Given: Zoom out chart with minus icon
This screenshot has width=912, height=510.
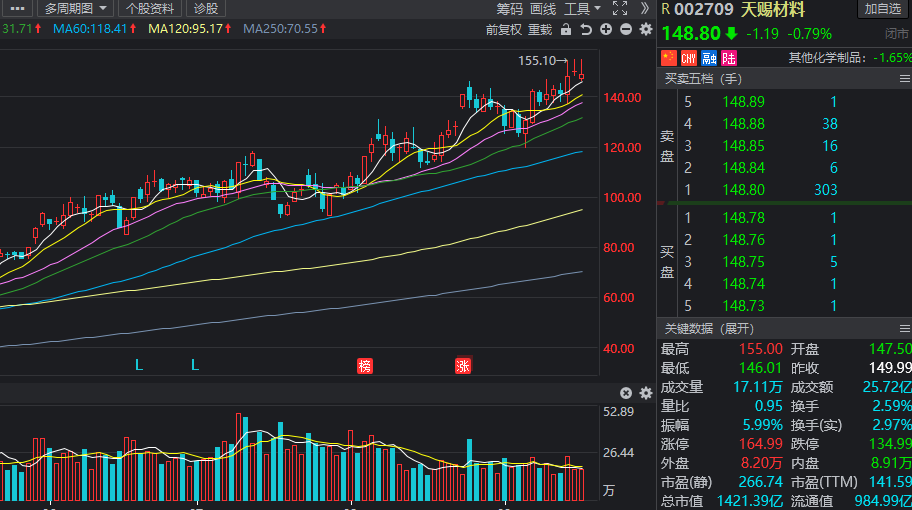Looking at the screenshot, I should click(626, 29).
